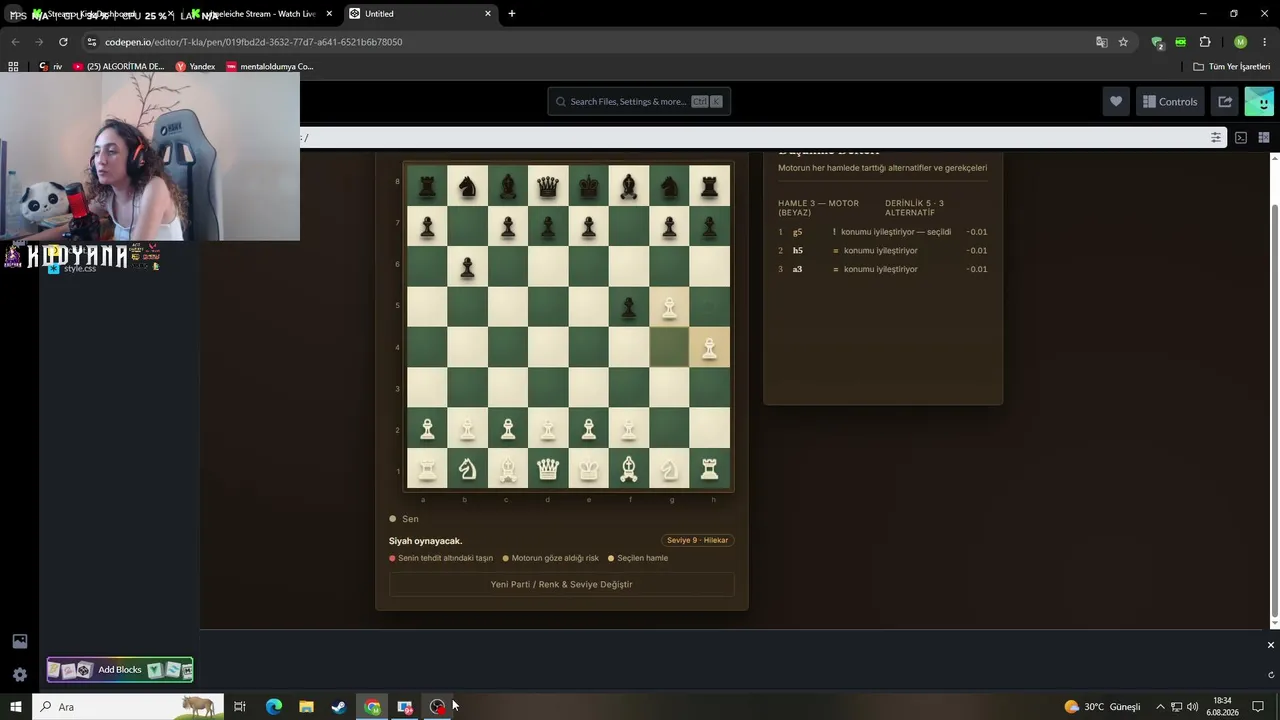The image size is (1280, 720).
Task: Click the green HDX extension icon
Action: (1181, 42)
